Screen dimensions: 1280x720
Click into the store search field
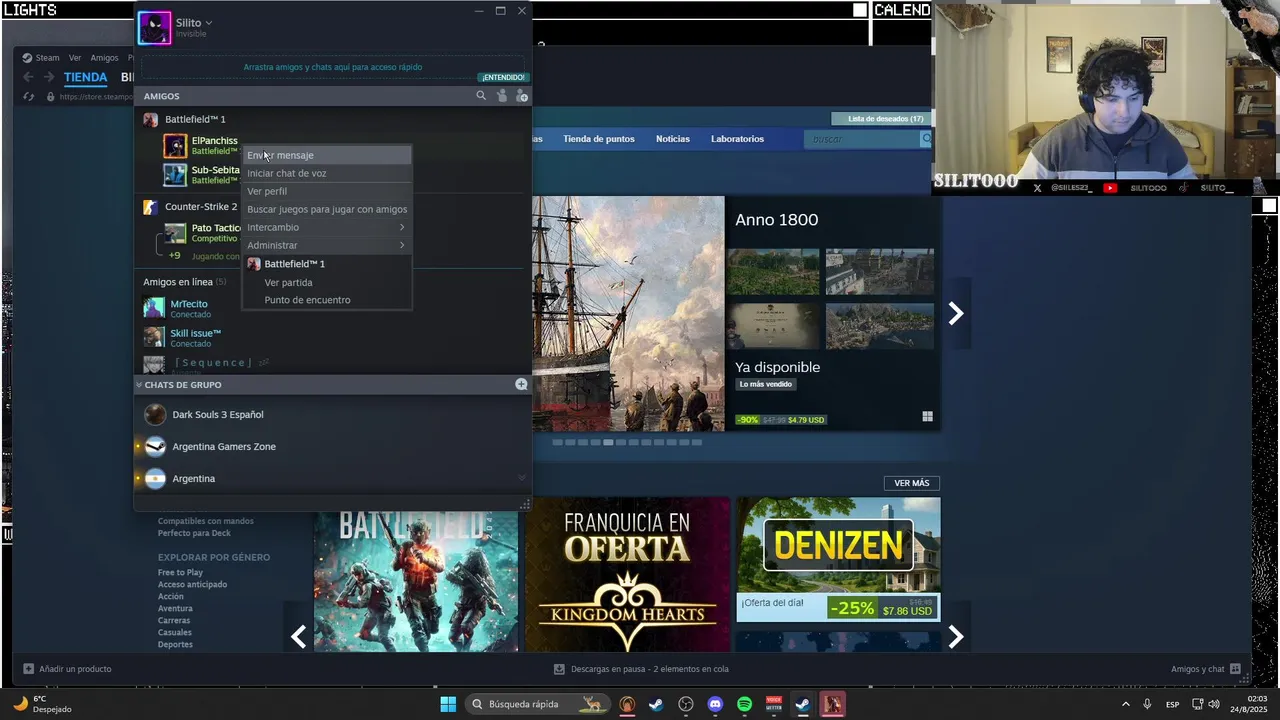click(864, 139)
